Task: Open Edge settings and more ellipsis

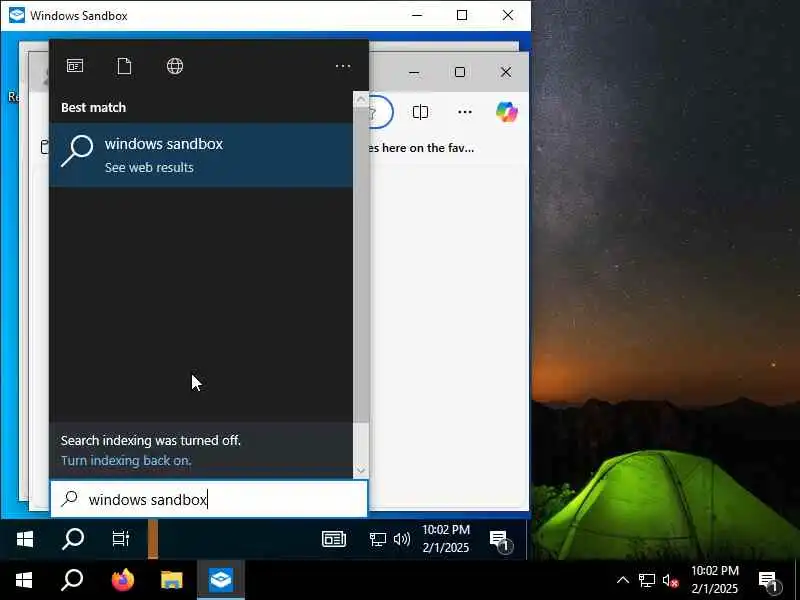Action: pos(465,112)
